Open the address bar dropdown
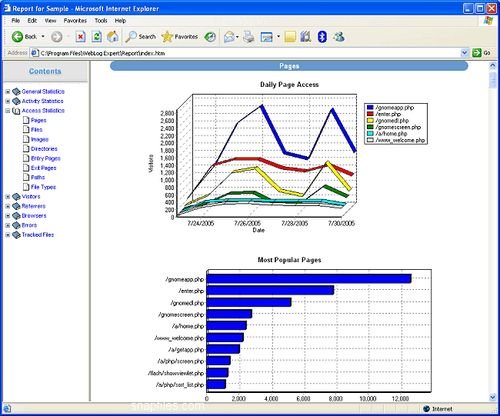The image size is (500, 416). click(464, 53)
